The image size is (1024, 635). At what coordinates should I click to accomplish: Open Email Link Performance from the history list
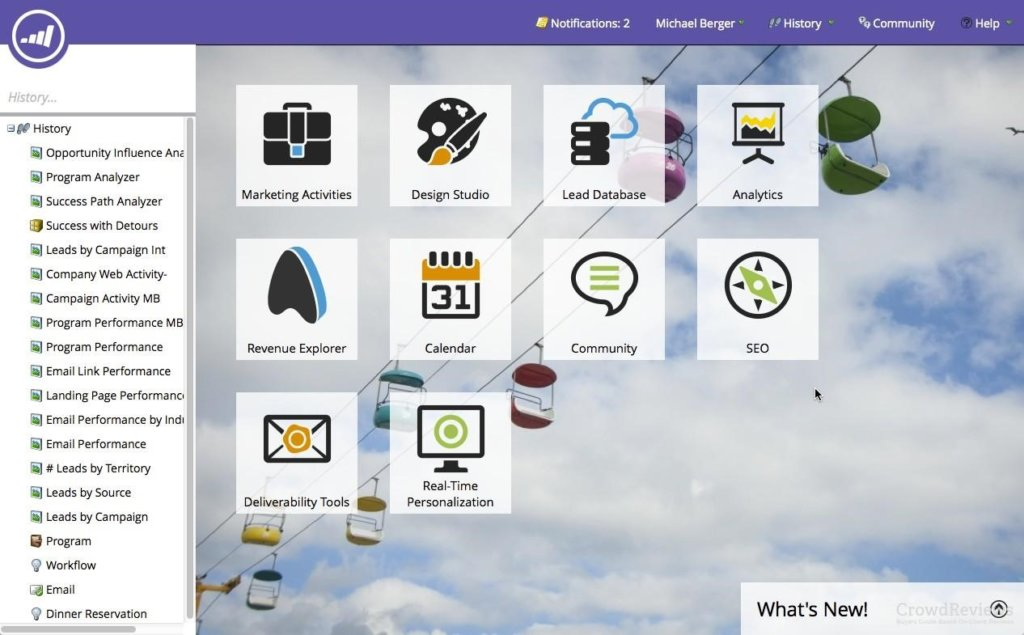(x=110, y=371)
